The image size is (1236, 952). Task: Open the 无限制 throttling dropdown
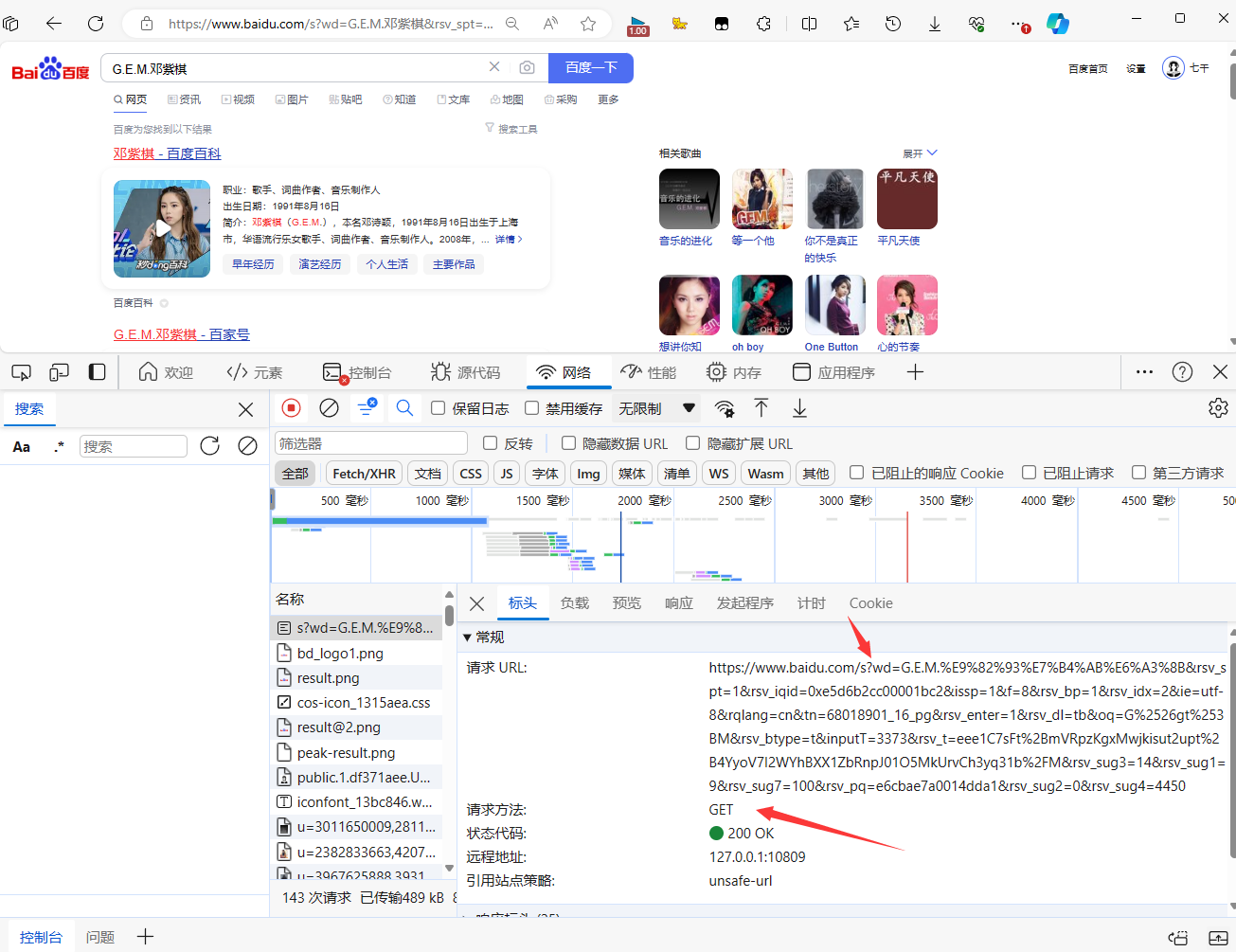click(x=657, y=408)
